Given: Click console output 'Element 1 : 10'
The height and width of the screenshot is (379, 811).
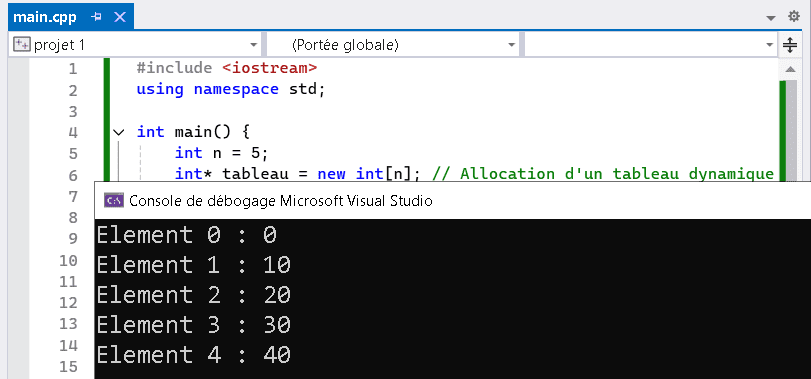Looking at the screenshot, I should click(x=194, y=266).
